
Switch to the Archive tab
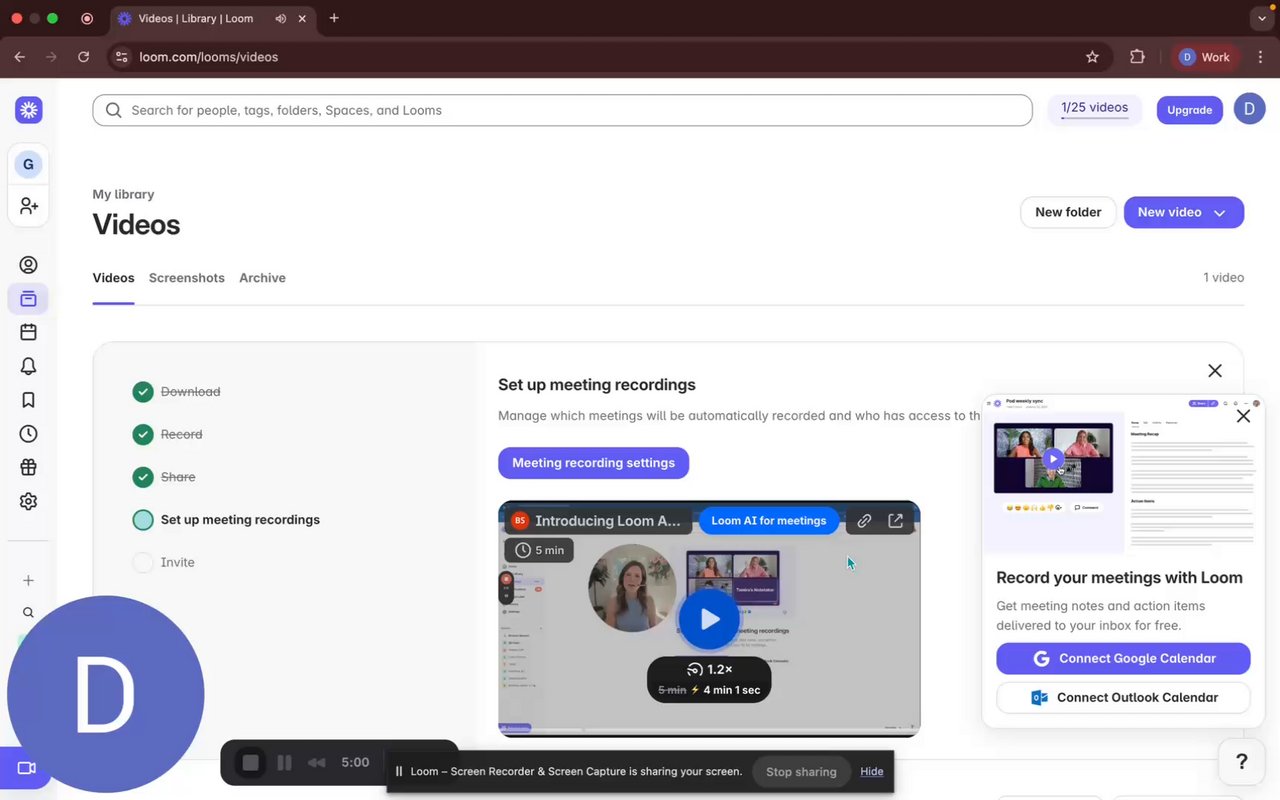[262, 278]
